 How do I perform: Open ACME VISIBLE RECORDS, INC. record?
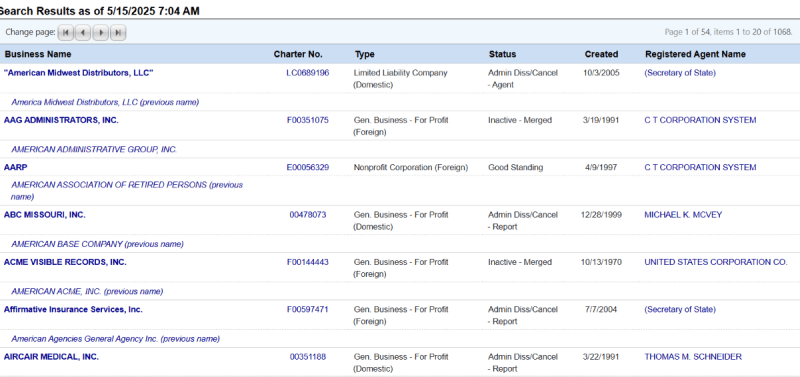(65, 262)
